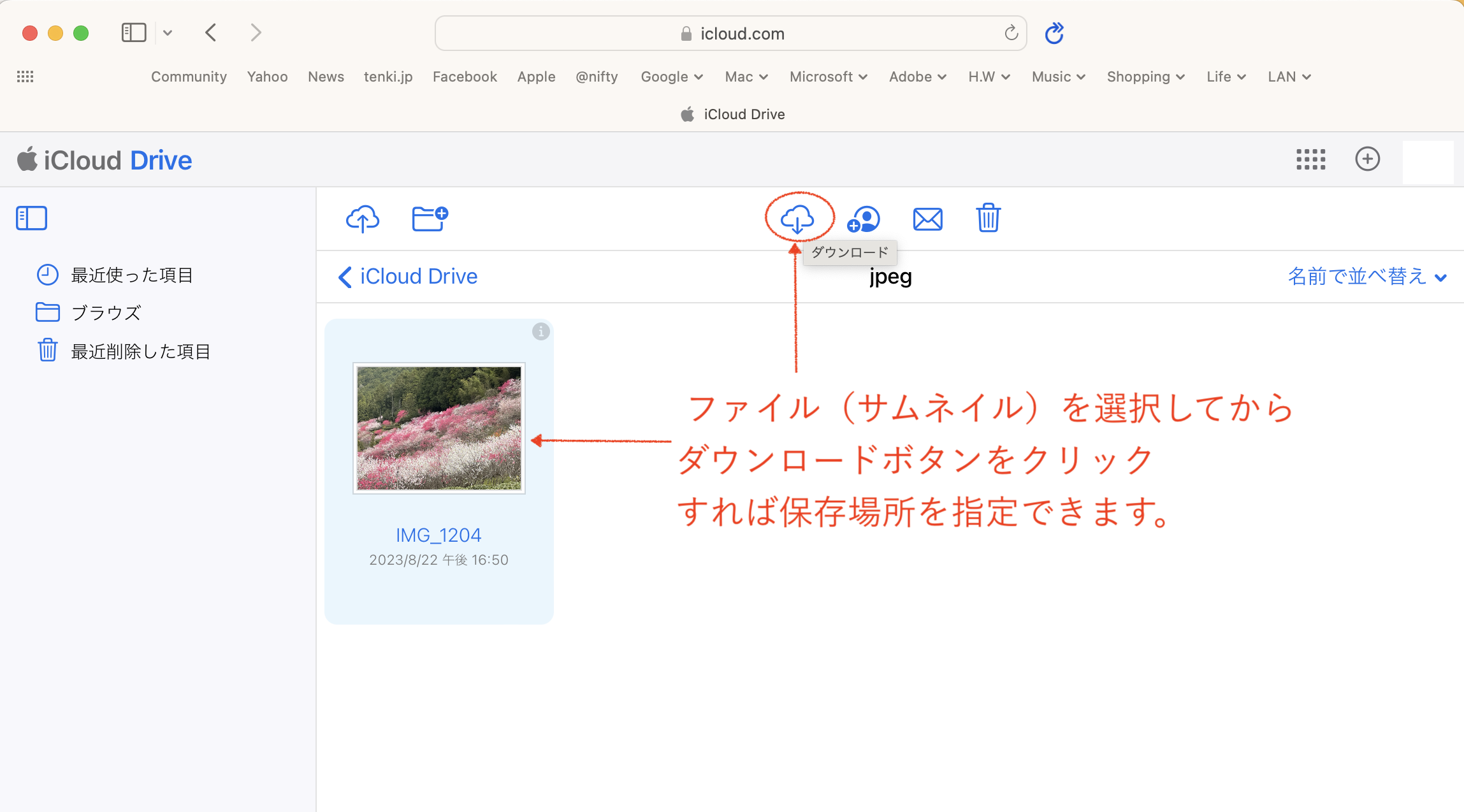Toggle the iCloud Drive sidebar panel
Viewport: 1464px width, 812px height.
point(31,218)
